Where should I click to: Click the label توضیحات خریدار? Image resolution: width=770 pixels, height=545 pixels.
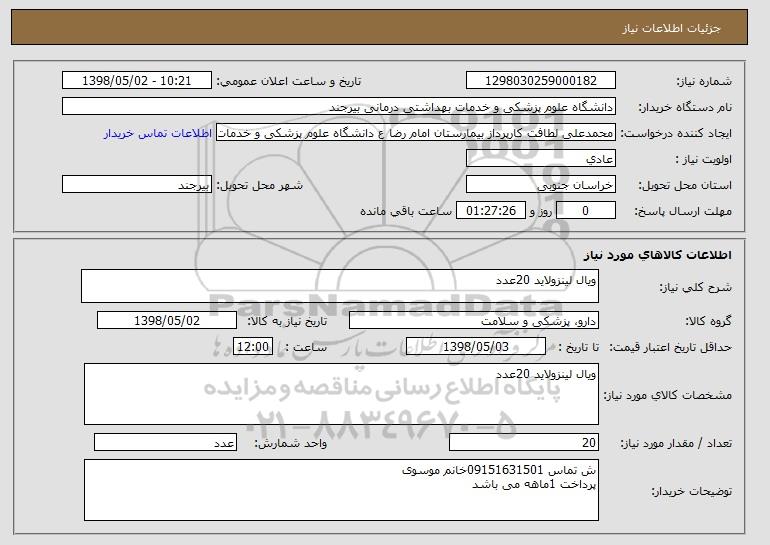(x=691, y=491)
